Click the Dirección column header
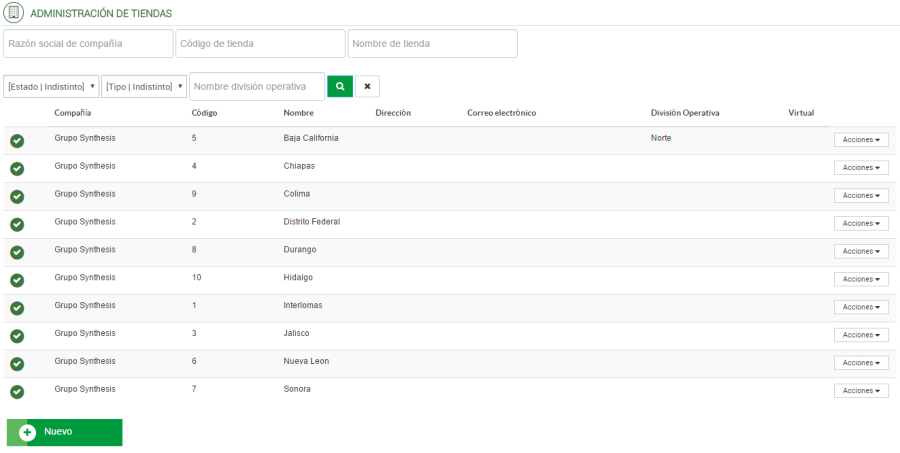This screenshot has height=453, width=900. [x=393, y=113]
